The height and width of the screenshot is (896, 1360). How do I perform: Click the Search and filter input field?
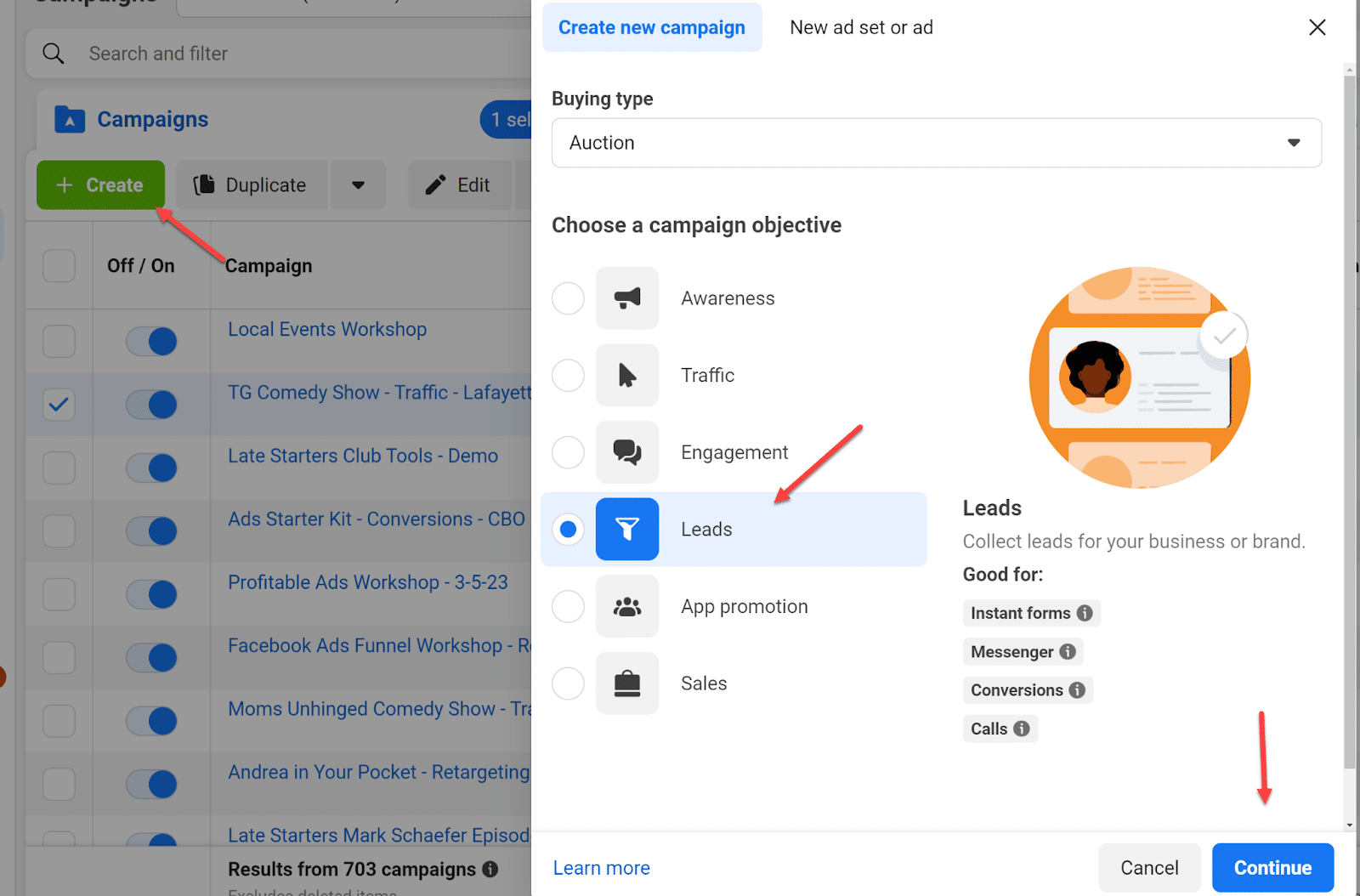(x=255, y=53)
